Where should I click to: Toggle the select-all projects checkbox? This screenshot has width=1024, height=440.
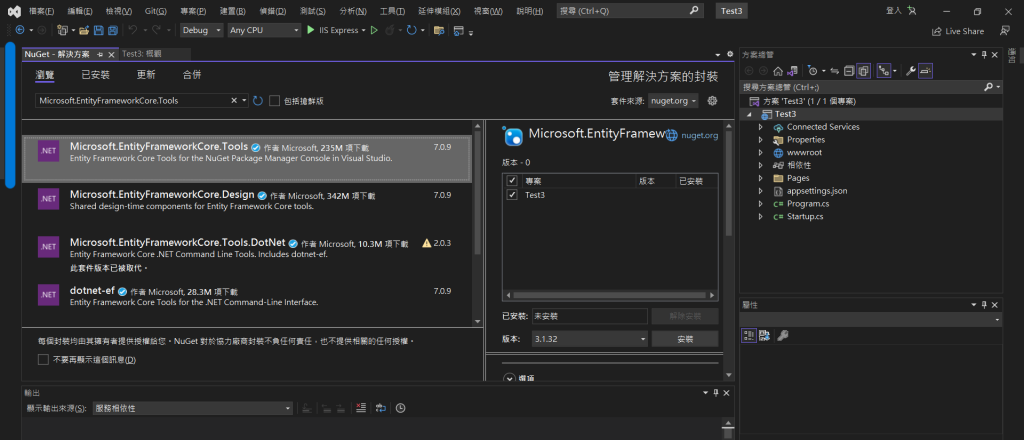click(512, 181)
